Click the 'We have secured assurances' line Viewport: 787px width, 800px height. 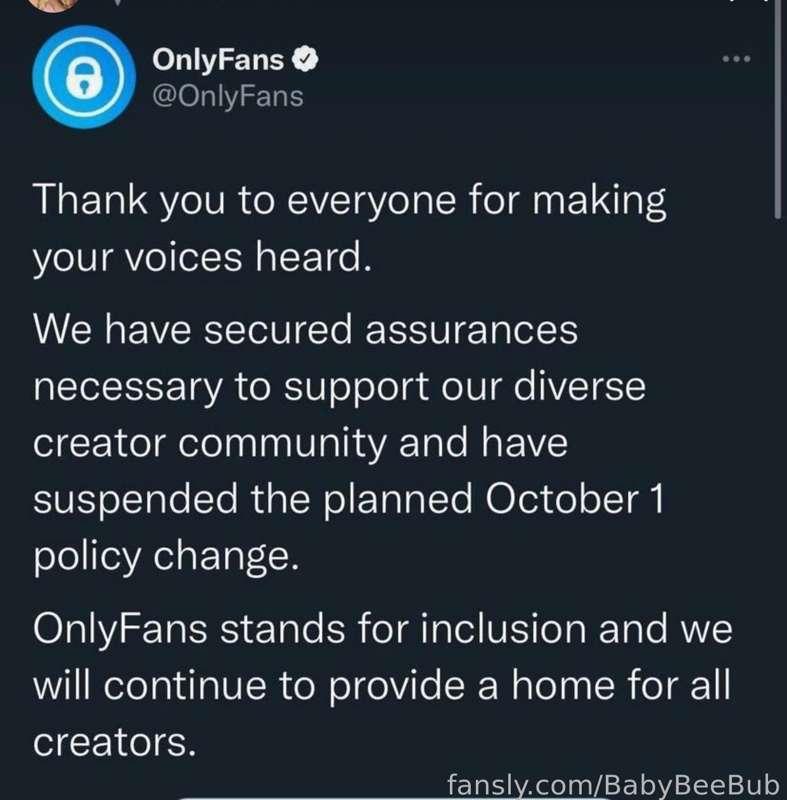(306, 330)
